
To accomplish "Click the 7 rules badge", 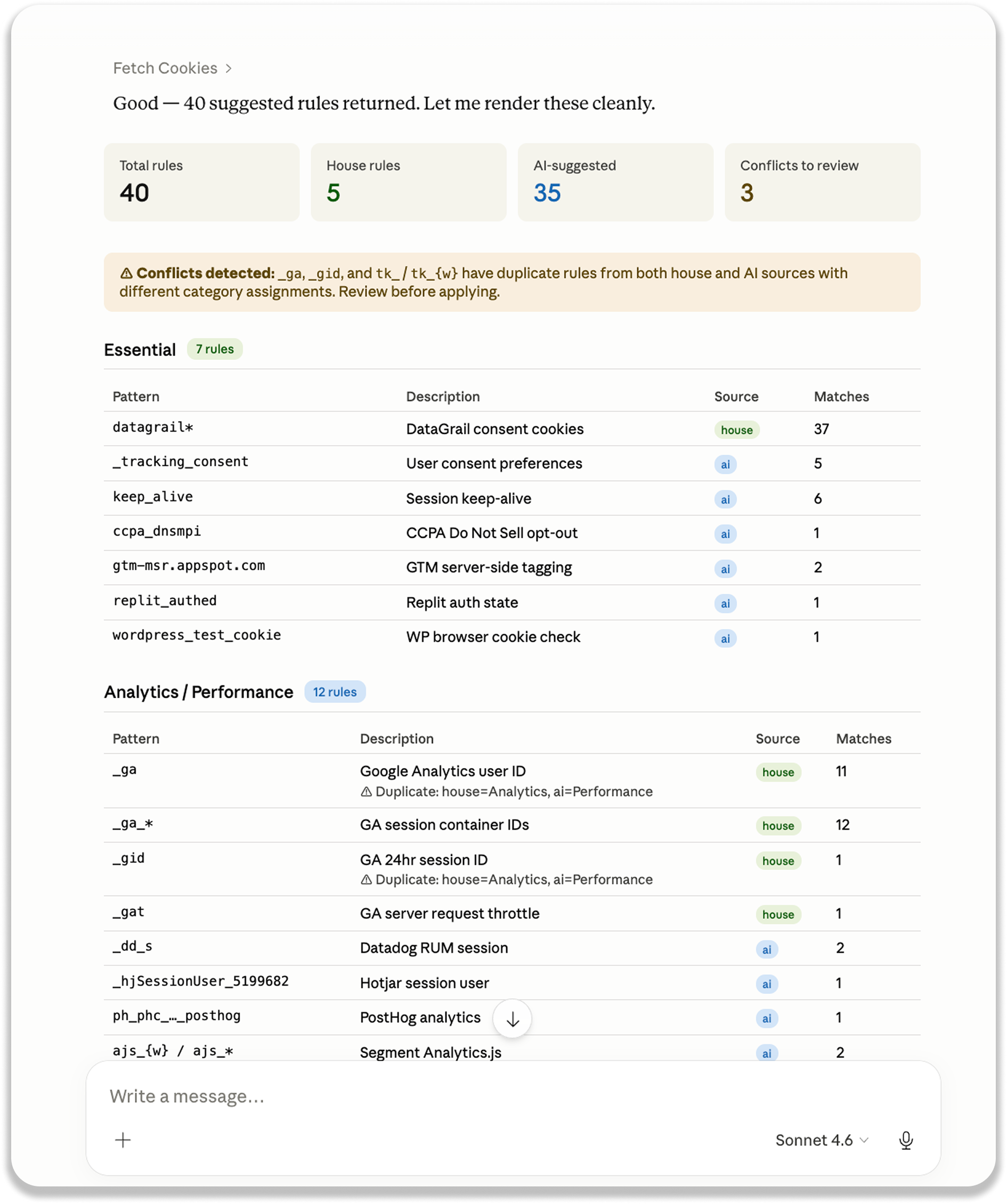I will (x=215, y=349).
